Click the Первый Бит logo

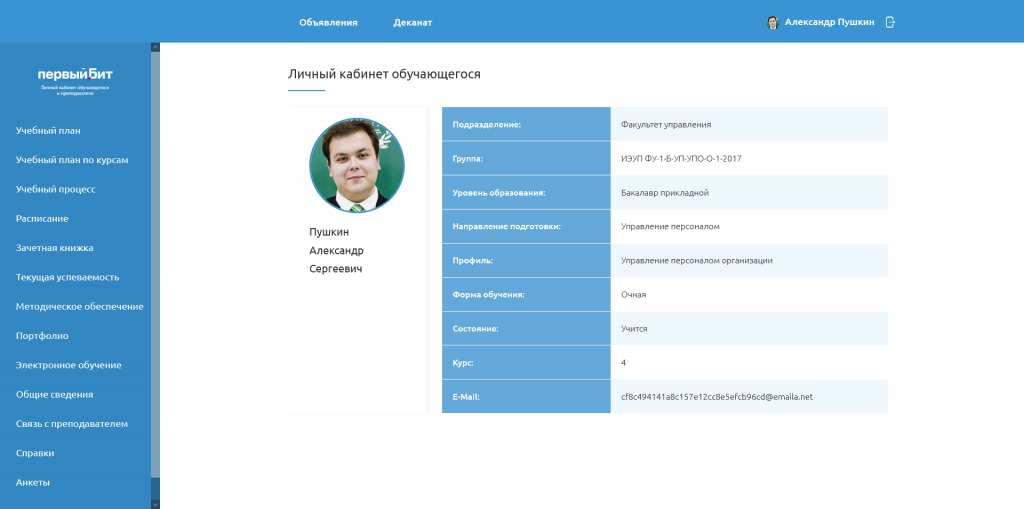[x=75, y=78]
